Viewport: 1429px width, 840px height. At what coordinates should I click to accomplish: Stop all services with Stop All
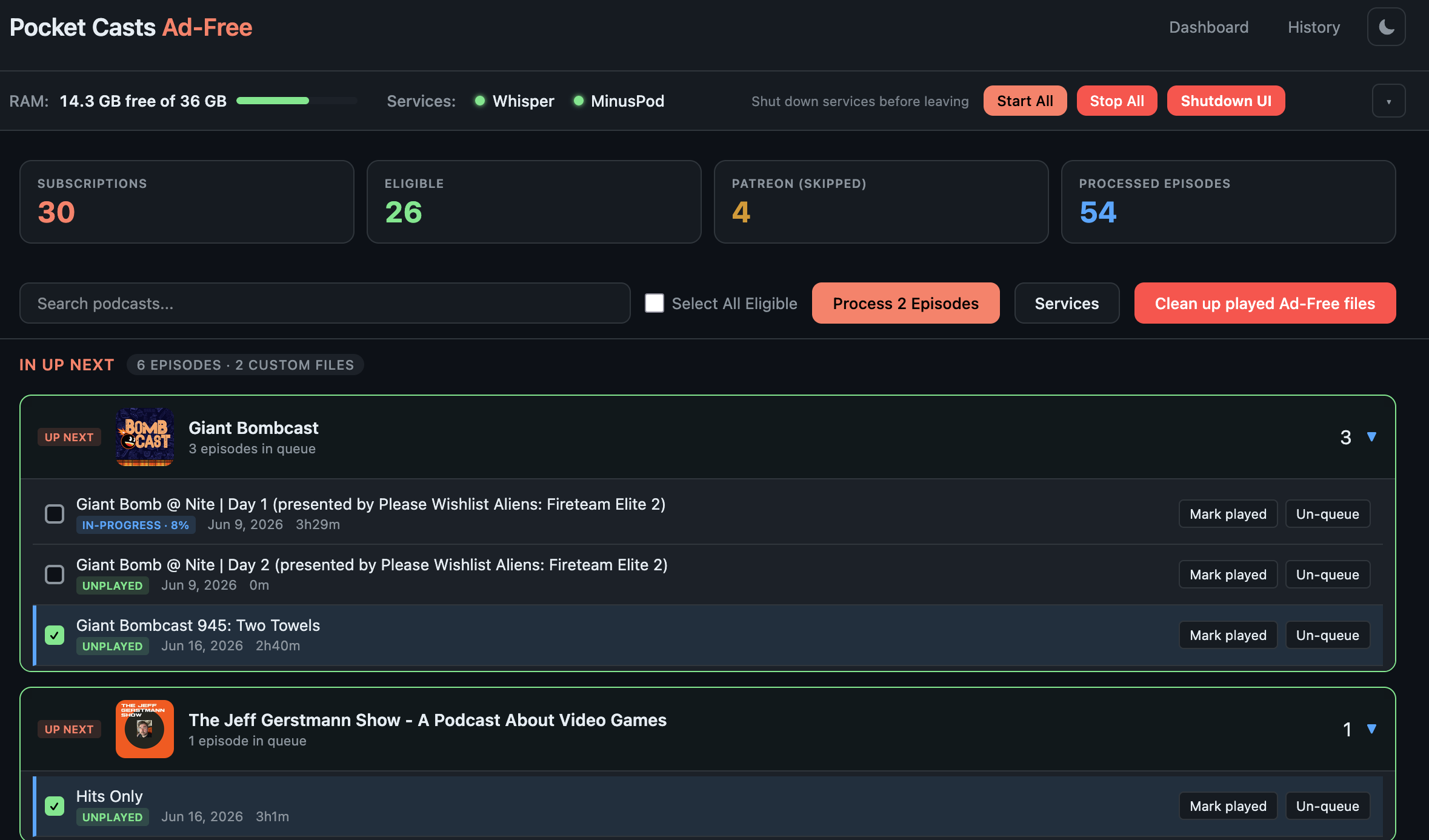click(1117, 101)
